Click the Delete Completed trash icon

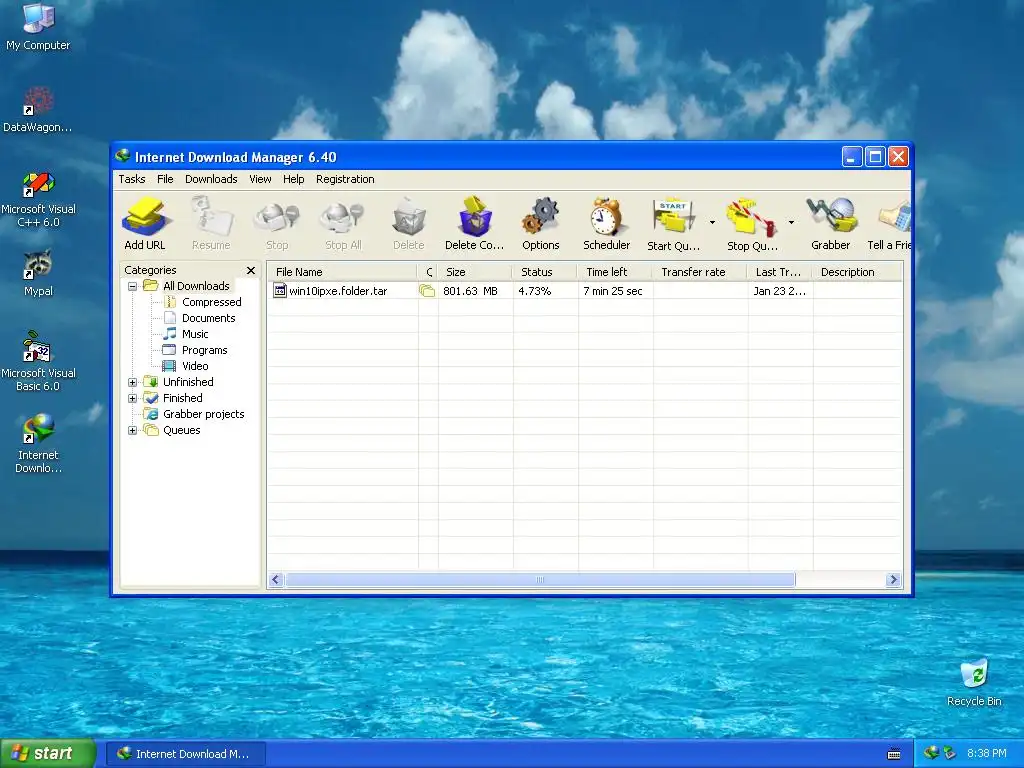click(475, 223)
